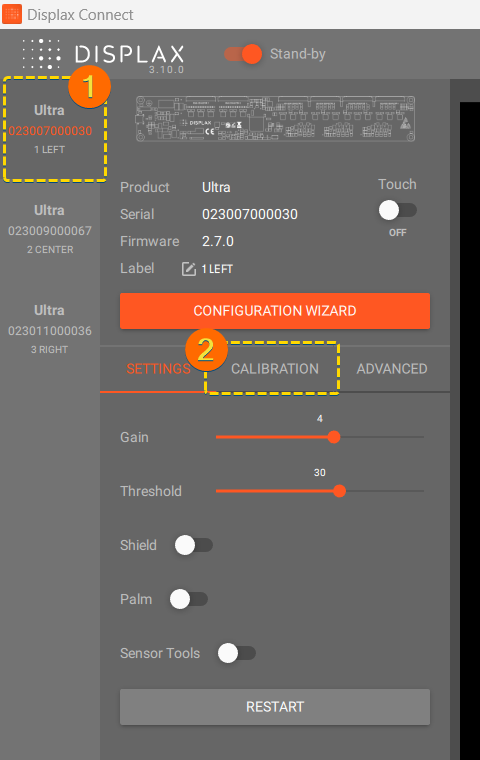Click the Gain slider handle
480x760 pixels.
point(334,437)
